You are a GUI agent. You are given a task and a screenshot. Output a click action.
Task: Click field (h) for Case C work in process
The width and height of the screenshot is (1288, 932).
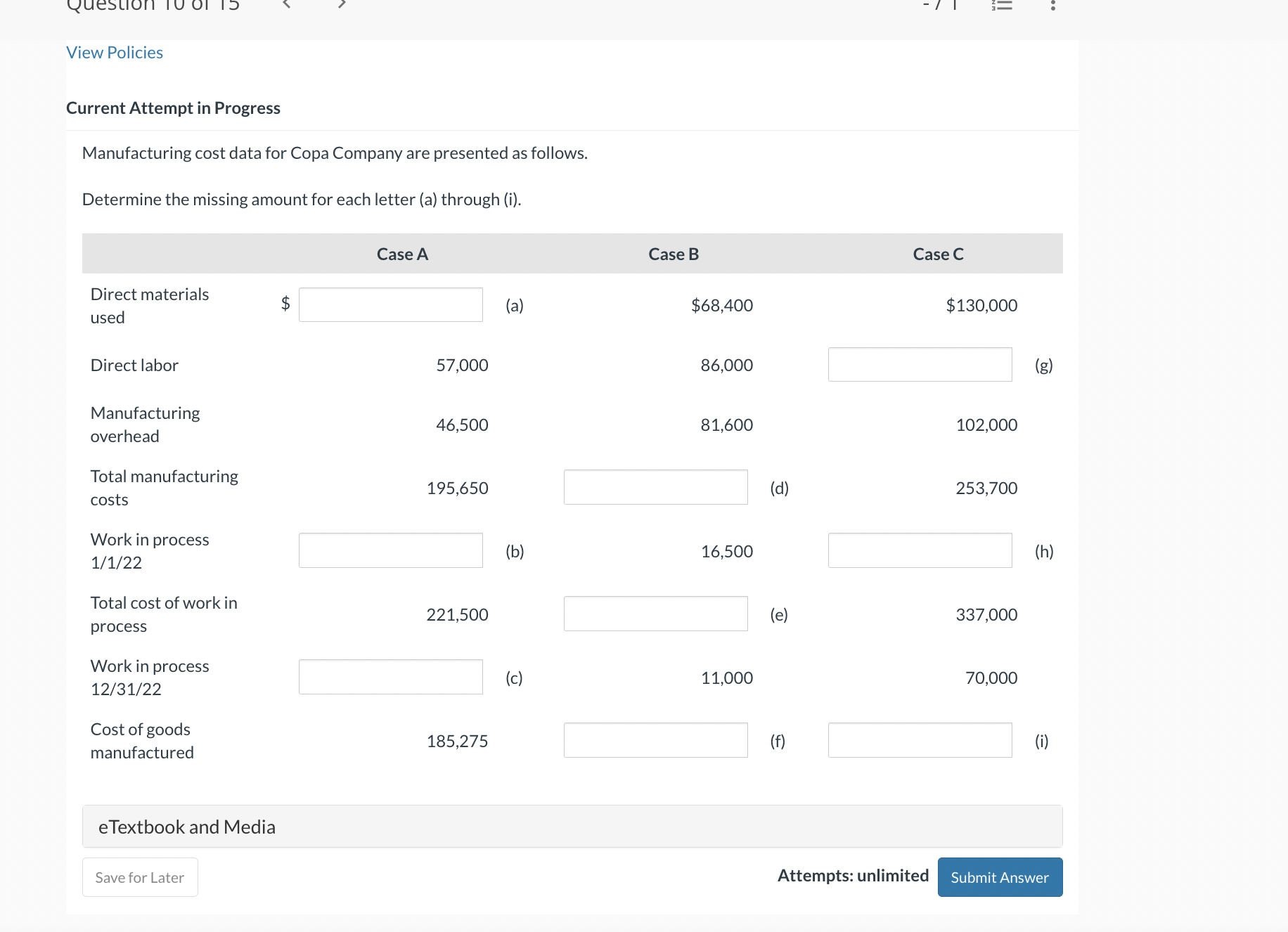[x=919, y=550]
